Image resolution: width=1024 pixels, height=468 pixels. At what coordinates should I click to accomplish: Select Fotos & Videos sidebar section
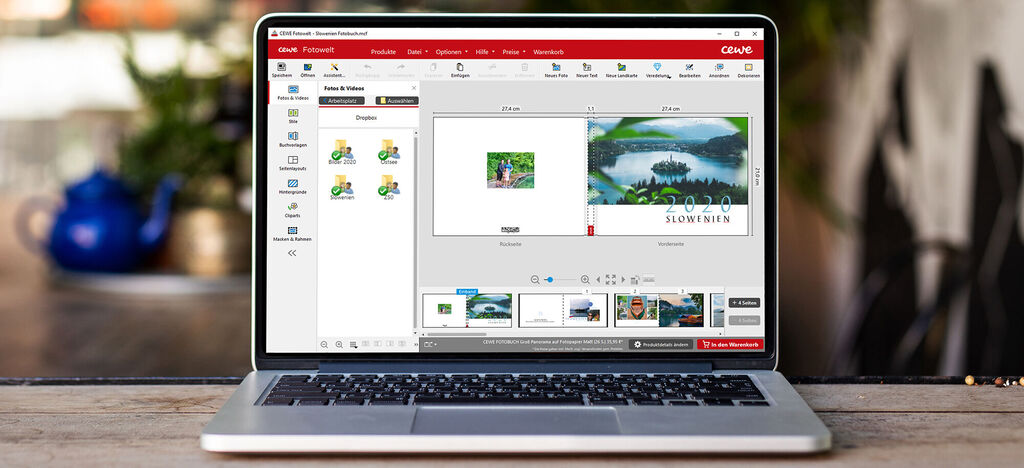point(293,93)
